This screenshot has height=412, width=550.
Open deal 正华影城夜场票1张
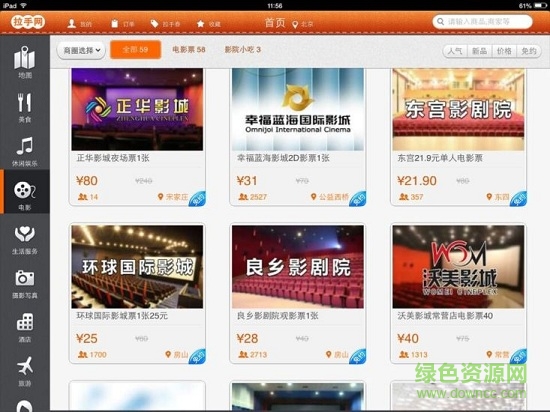(113, 158)
